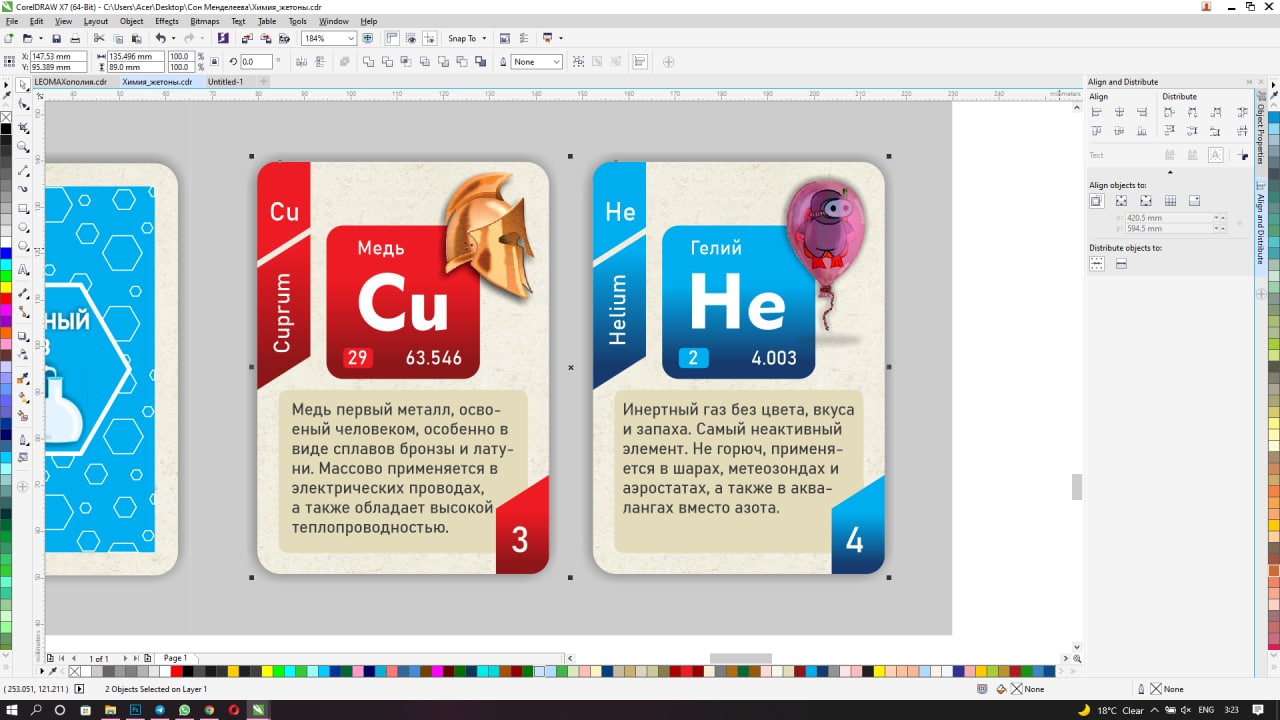
Task: Switch to LEOMAXополия.cdr document tab
Action: 70,82
